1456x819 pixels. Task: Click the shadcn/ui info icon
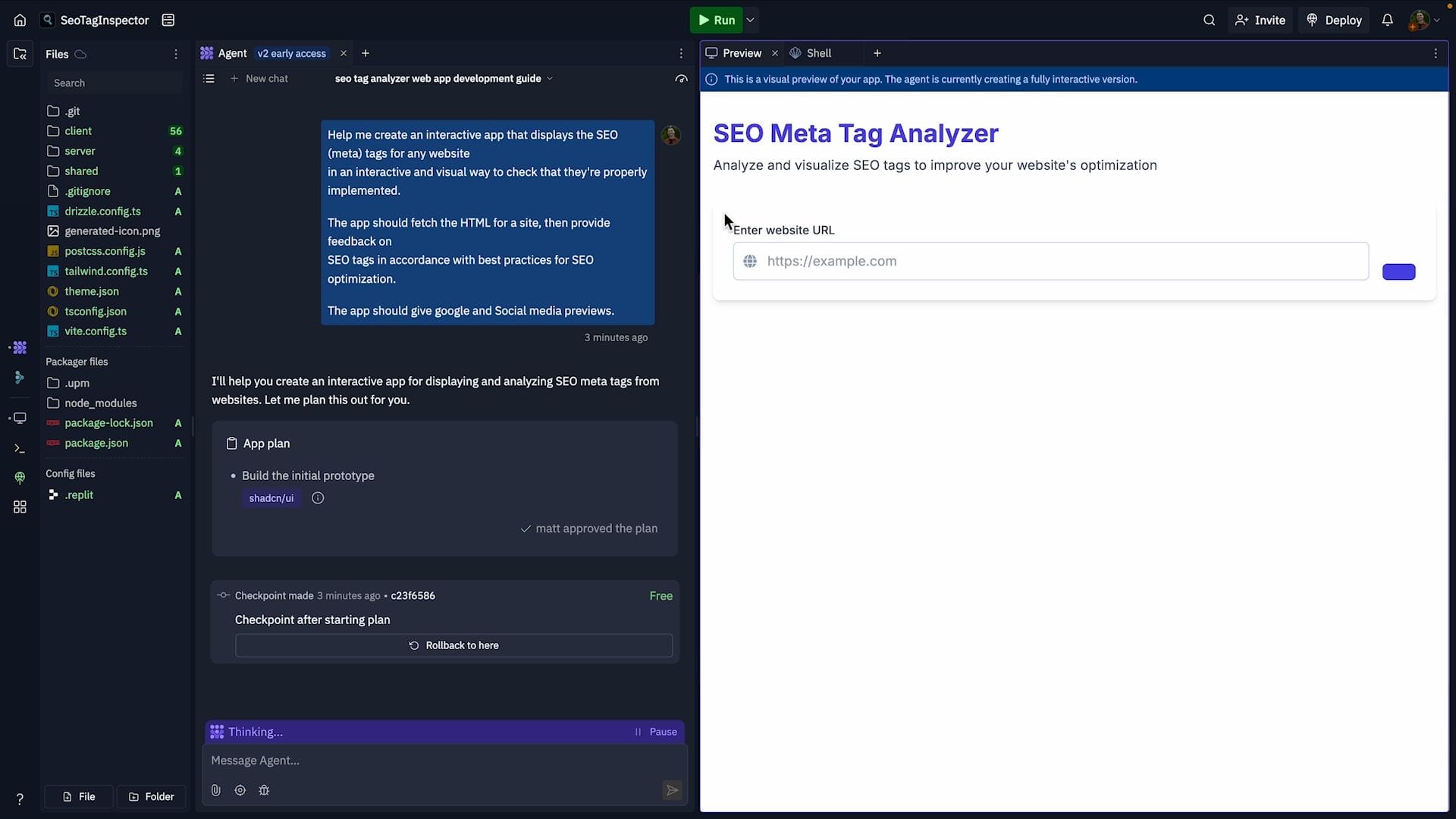click(x=318, y=498)
